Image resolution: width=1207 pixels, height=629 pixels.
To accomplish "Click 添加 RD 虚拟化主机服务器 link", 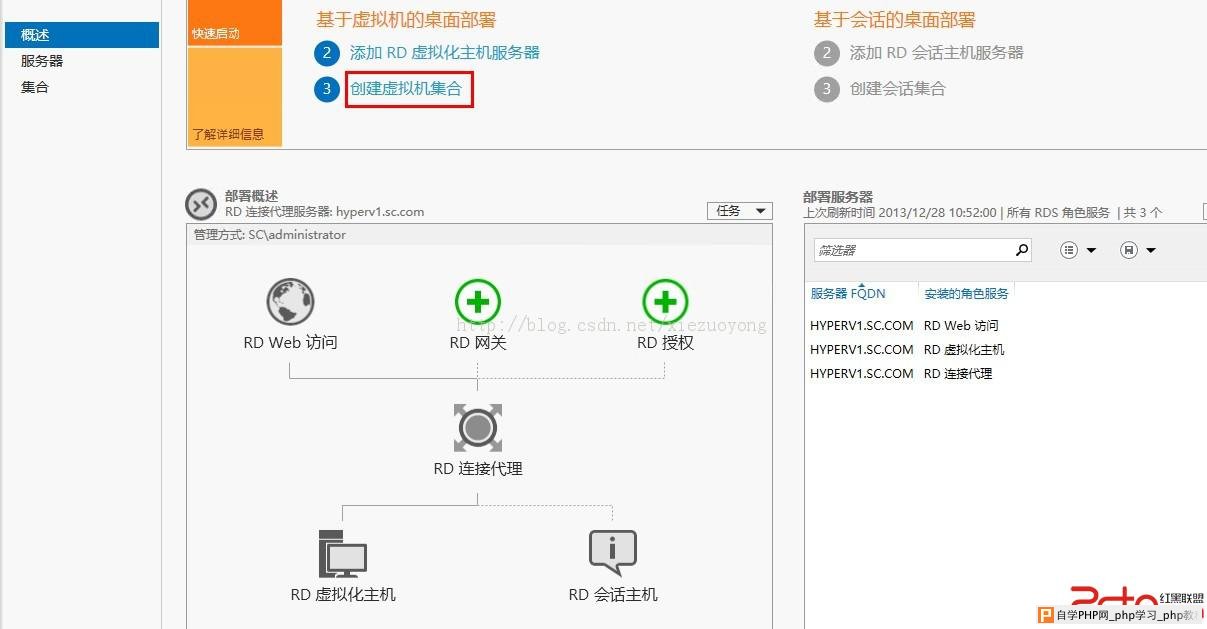I will coord(445,53).
